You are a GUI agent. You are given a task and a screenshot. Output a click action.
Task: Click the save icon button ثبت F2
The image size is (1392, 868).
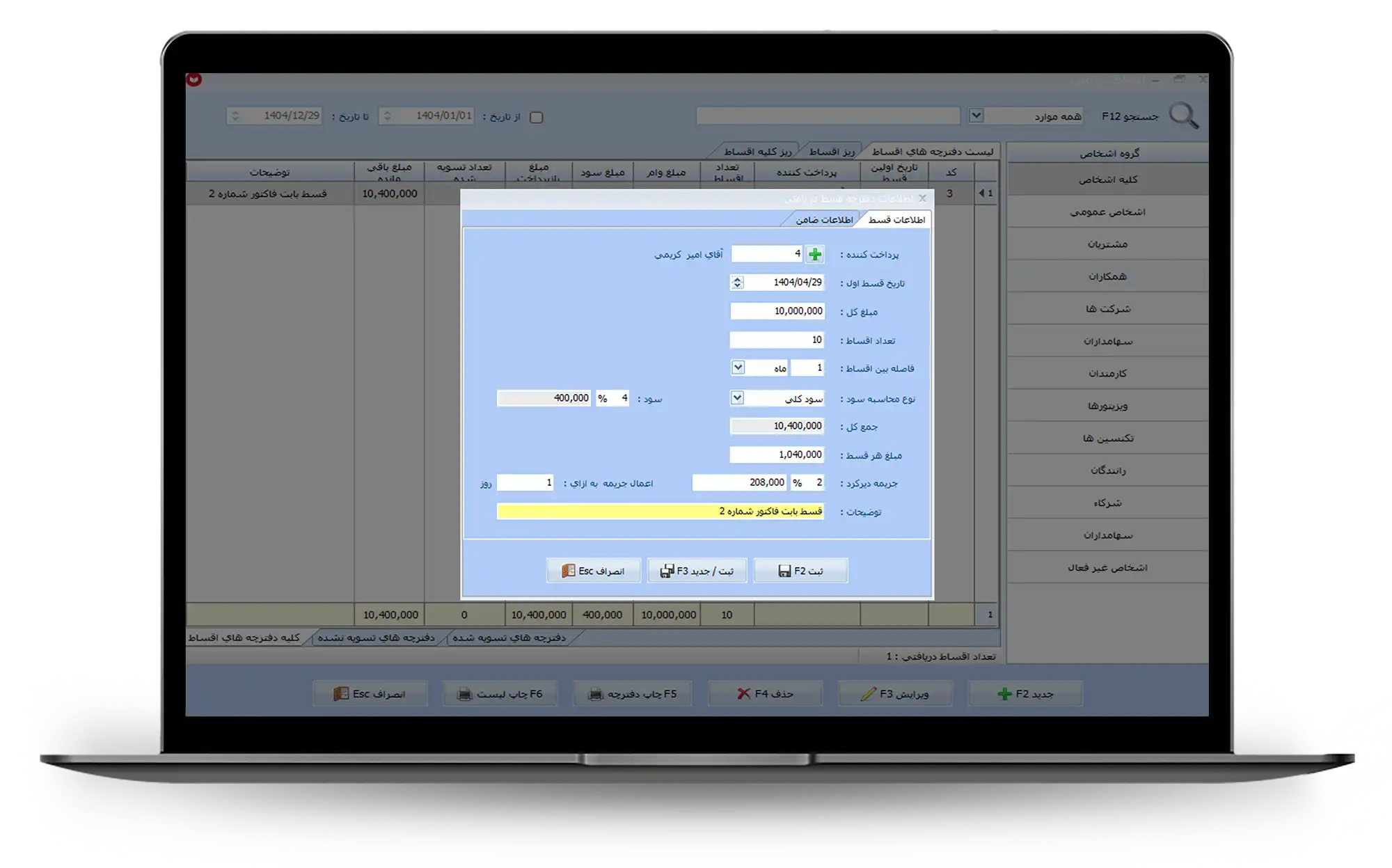pyautogui.click(x=800, y=571)
